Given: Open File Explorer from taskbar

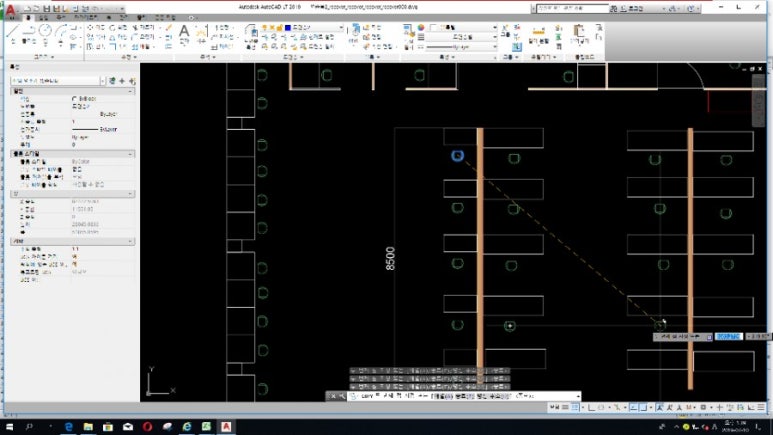Looking at the screenshot, I should click(x=88, y=427).
